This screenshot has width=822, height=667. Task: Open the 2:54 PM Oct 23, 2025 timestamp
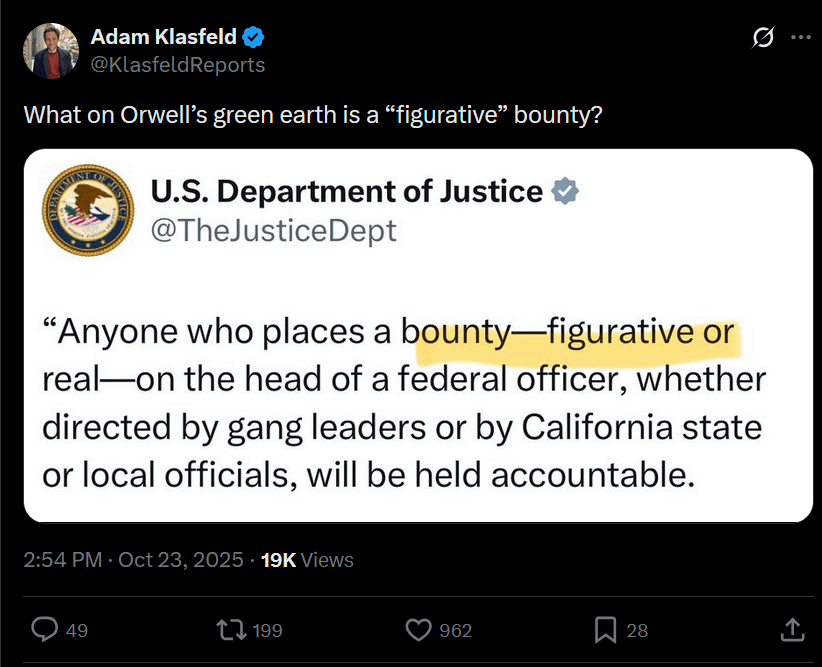[x=133, y=560]
